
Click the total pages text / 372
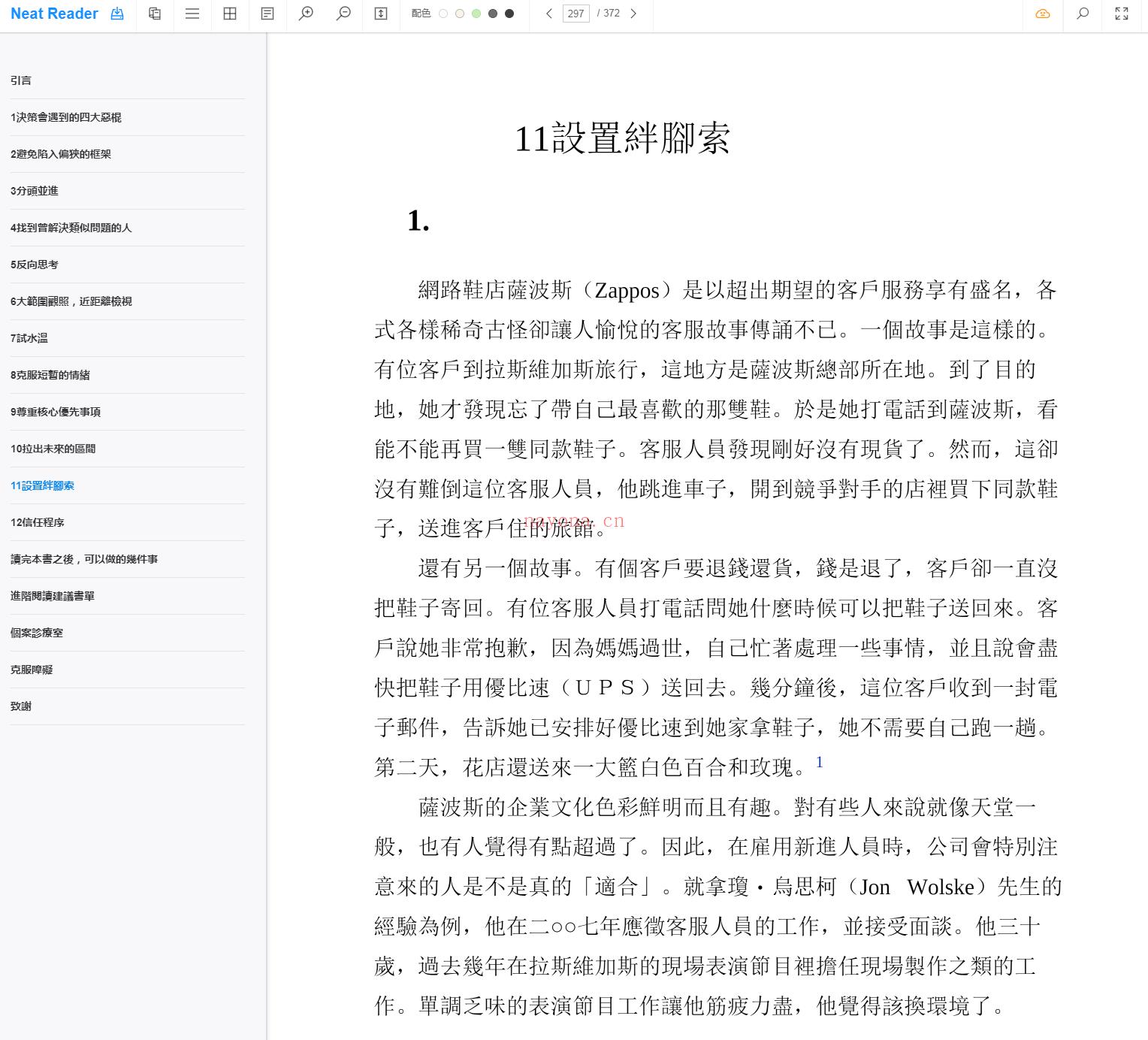(609, 14)
